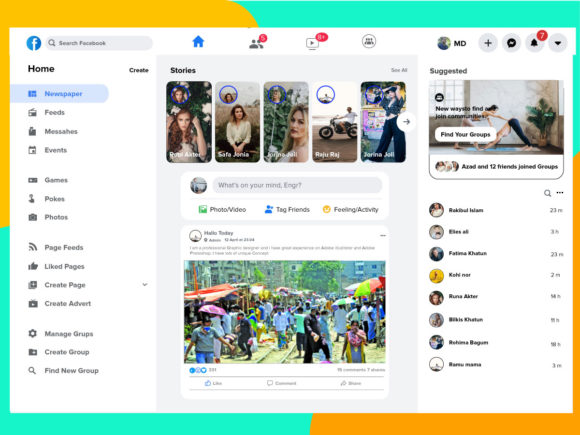Image resolution: width=580 pixels, height=435 pixels.
Task: Click Azad and 12 friends joined Groups
Action: 496,166
